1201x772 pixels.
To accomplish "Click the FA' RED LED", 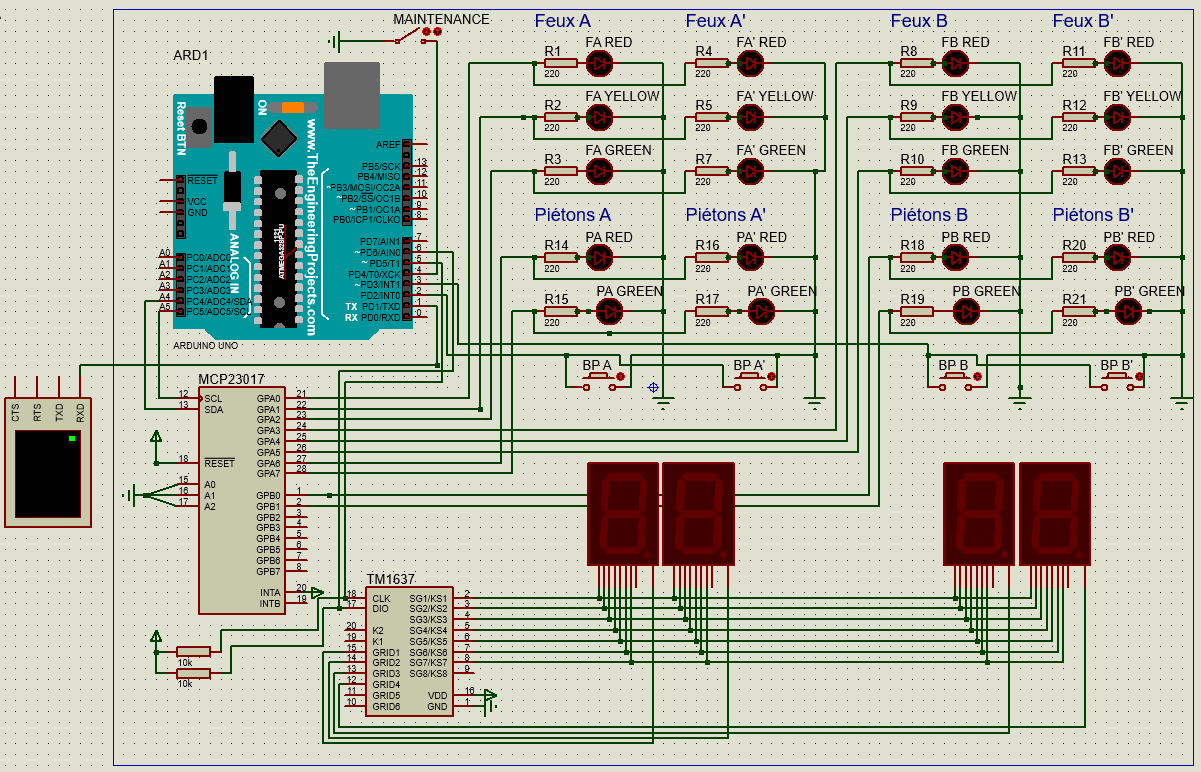I will click(x=750, y=64).
